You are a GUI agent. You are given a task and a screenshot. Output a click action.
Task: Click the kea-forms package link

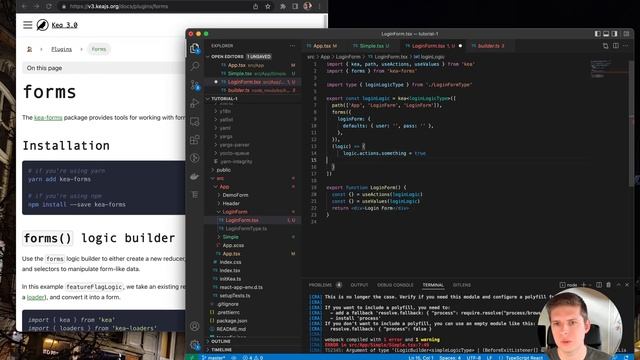pos(48,118)
